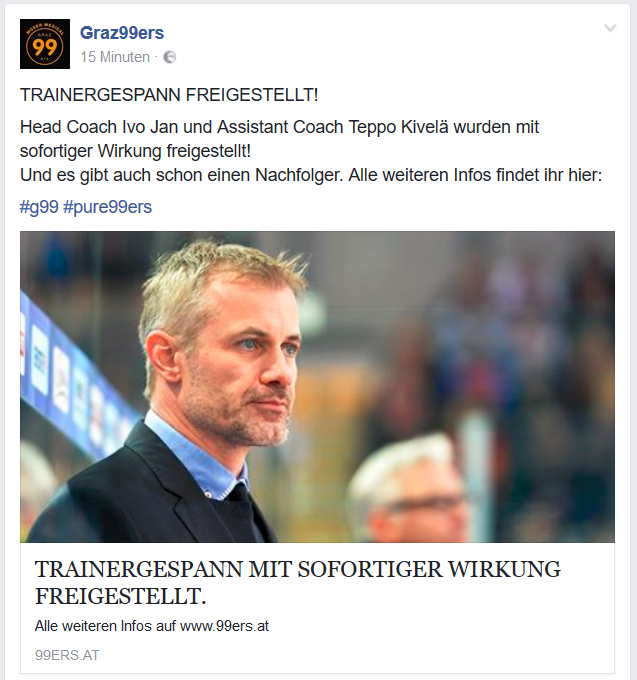Image resolution: width=637 pixels, height=680 pixels.
Task: Click the Graz99ers profile logo
Action: coord(45,44)
